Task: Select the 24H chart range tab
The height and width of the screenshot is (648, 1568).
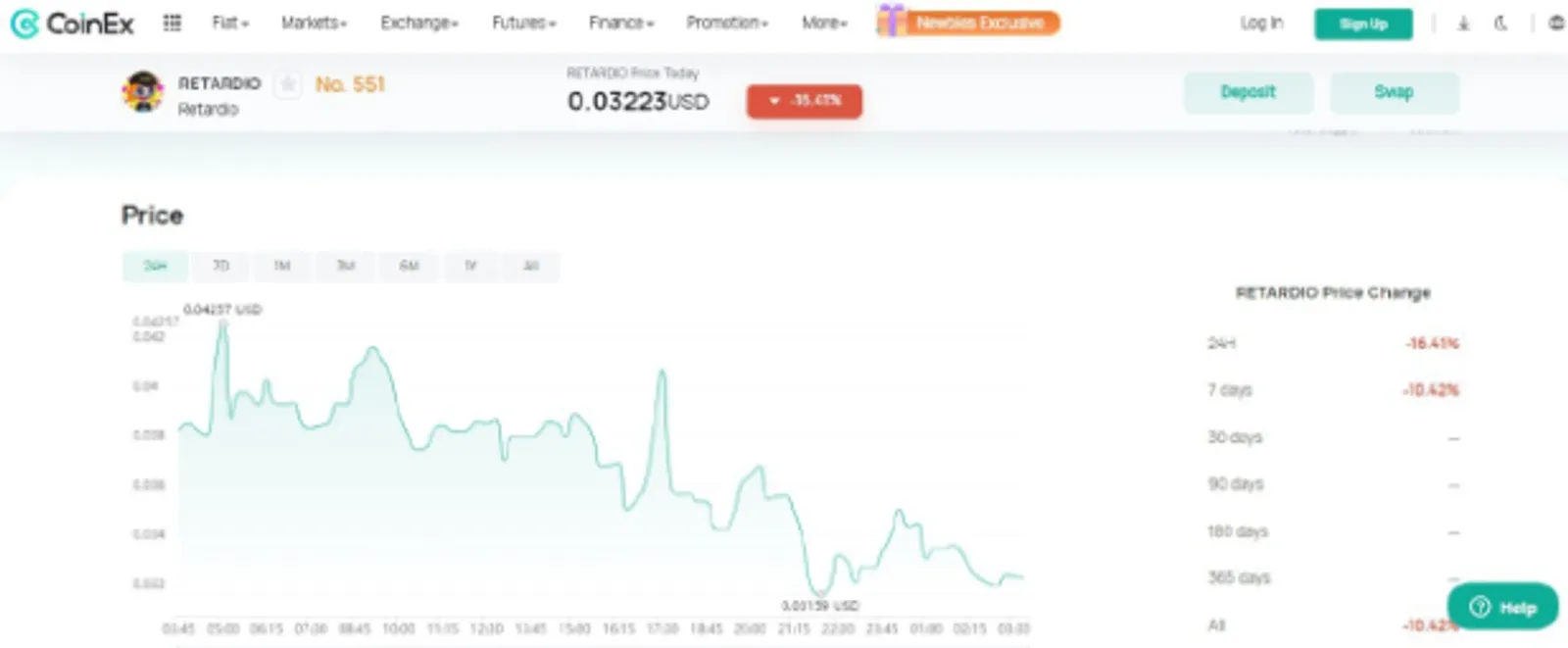Action: coord(155,266)
